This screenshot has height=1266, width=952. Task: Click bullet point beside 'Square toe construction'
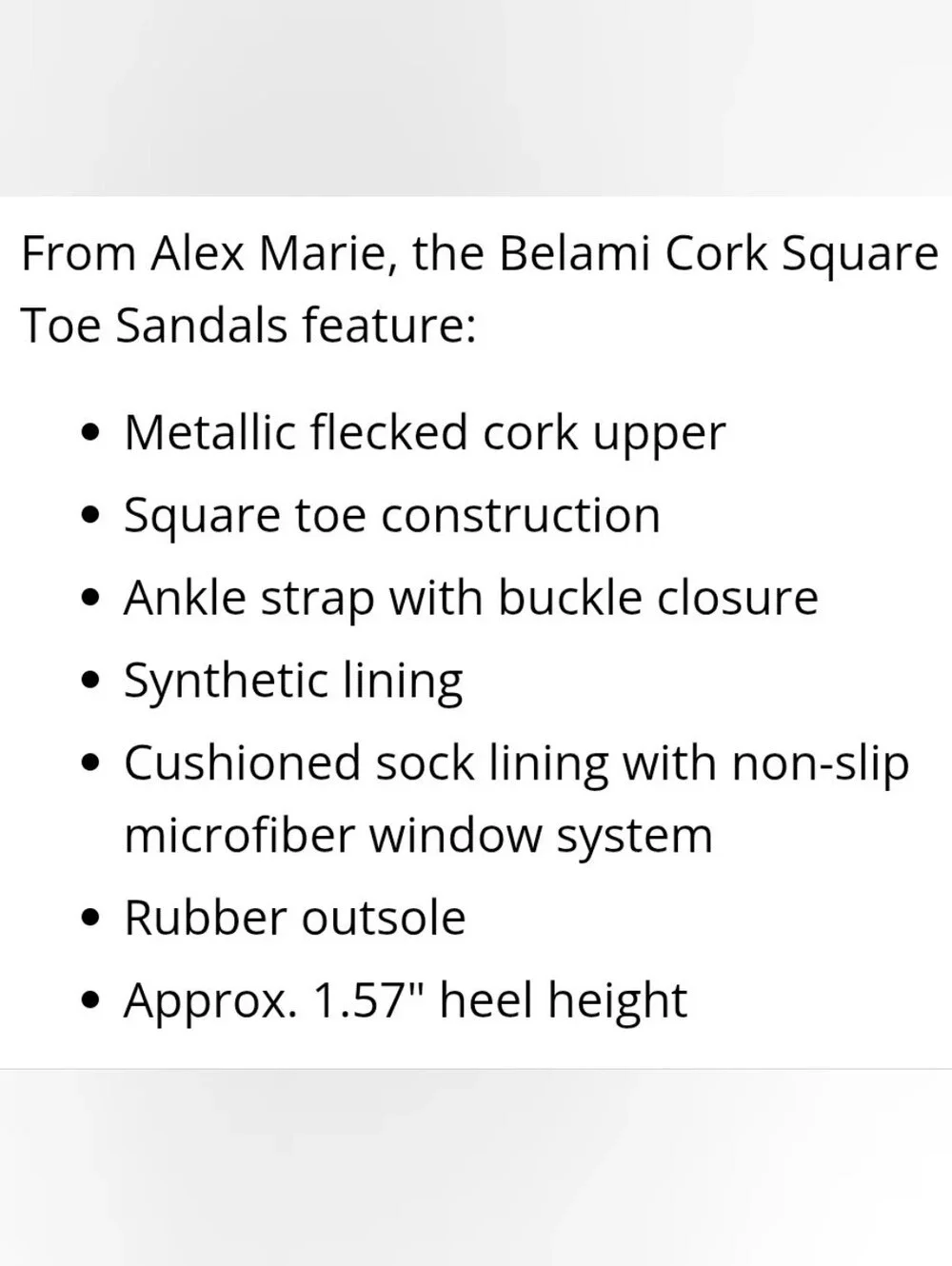pos(91,518)
